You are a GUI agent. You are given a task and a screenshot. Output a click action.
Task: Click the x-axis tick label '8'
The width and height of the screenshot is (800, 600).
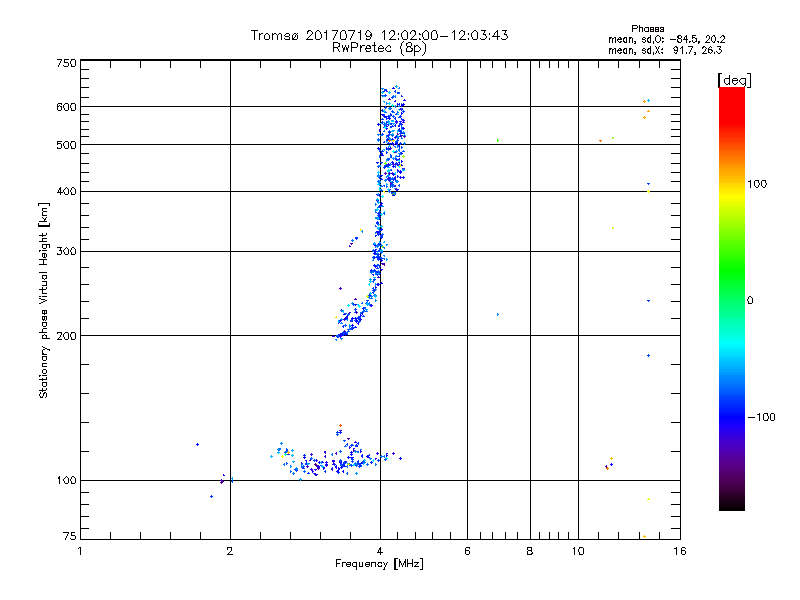click(x=530, y=551)
